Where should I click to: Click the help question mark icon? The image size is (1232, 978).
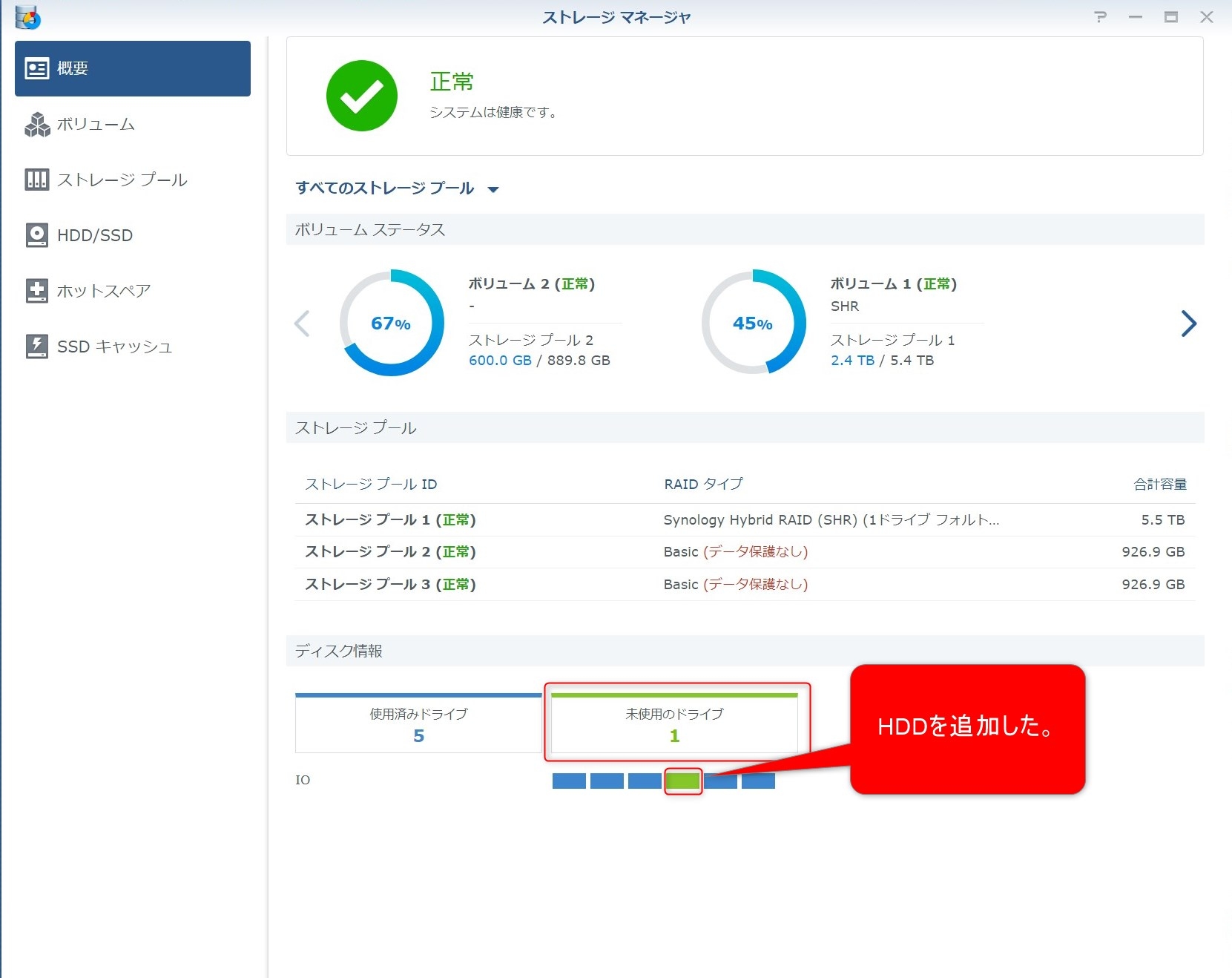point(1100,17)
